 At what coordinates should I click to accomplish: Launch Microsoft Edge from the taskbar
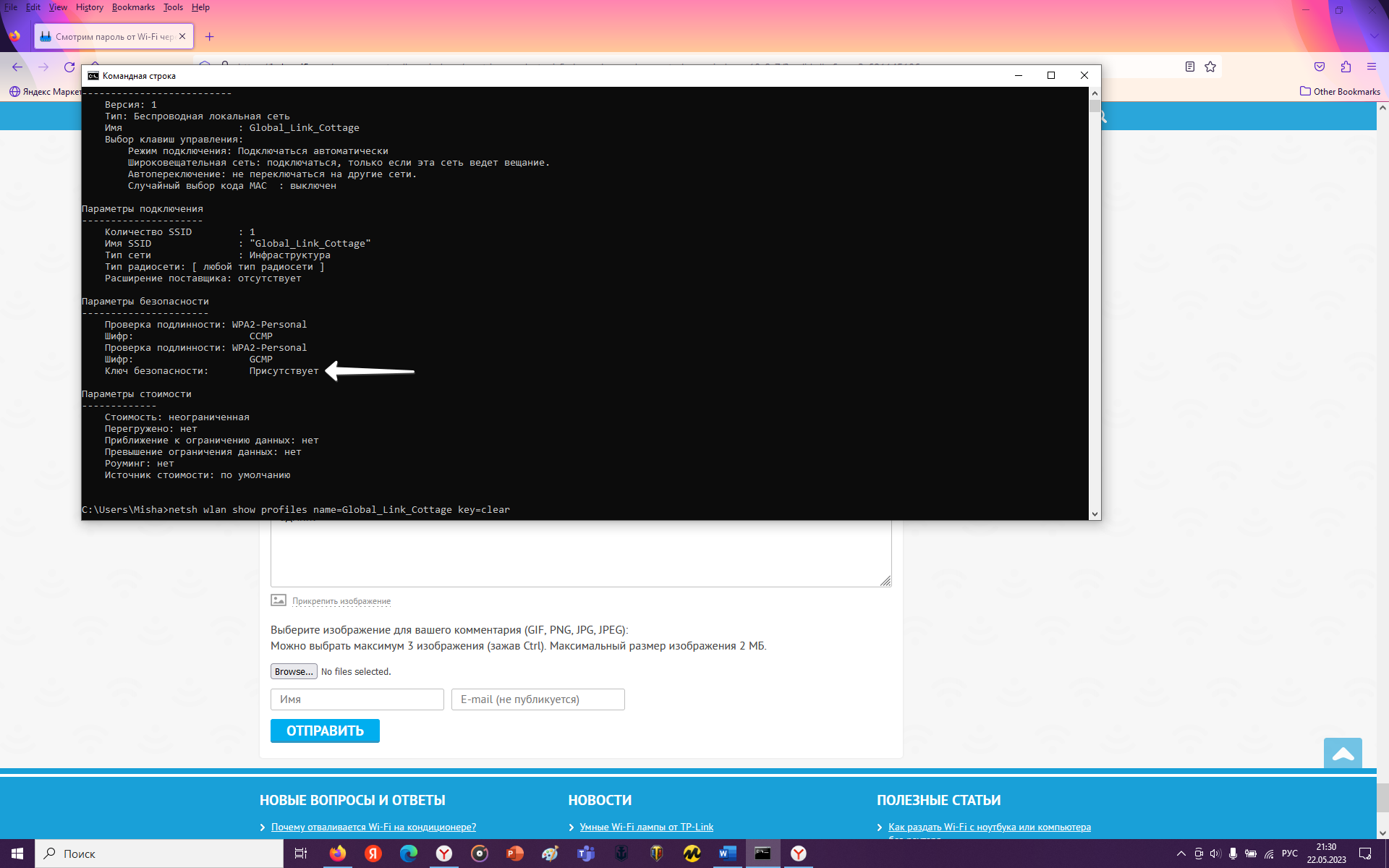409,854
